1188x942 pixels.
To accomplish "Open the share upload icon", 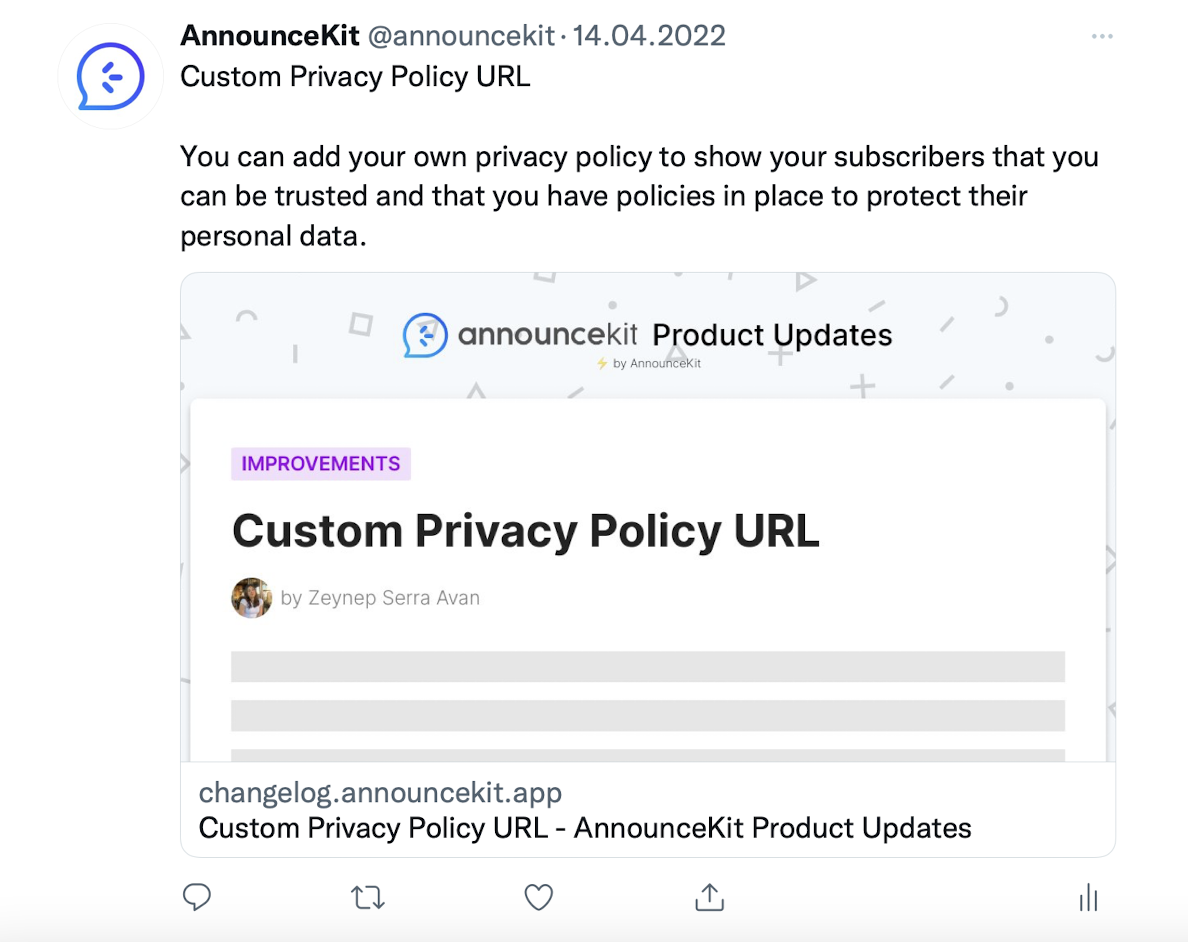I will coord(709,897).
